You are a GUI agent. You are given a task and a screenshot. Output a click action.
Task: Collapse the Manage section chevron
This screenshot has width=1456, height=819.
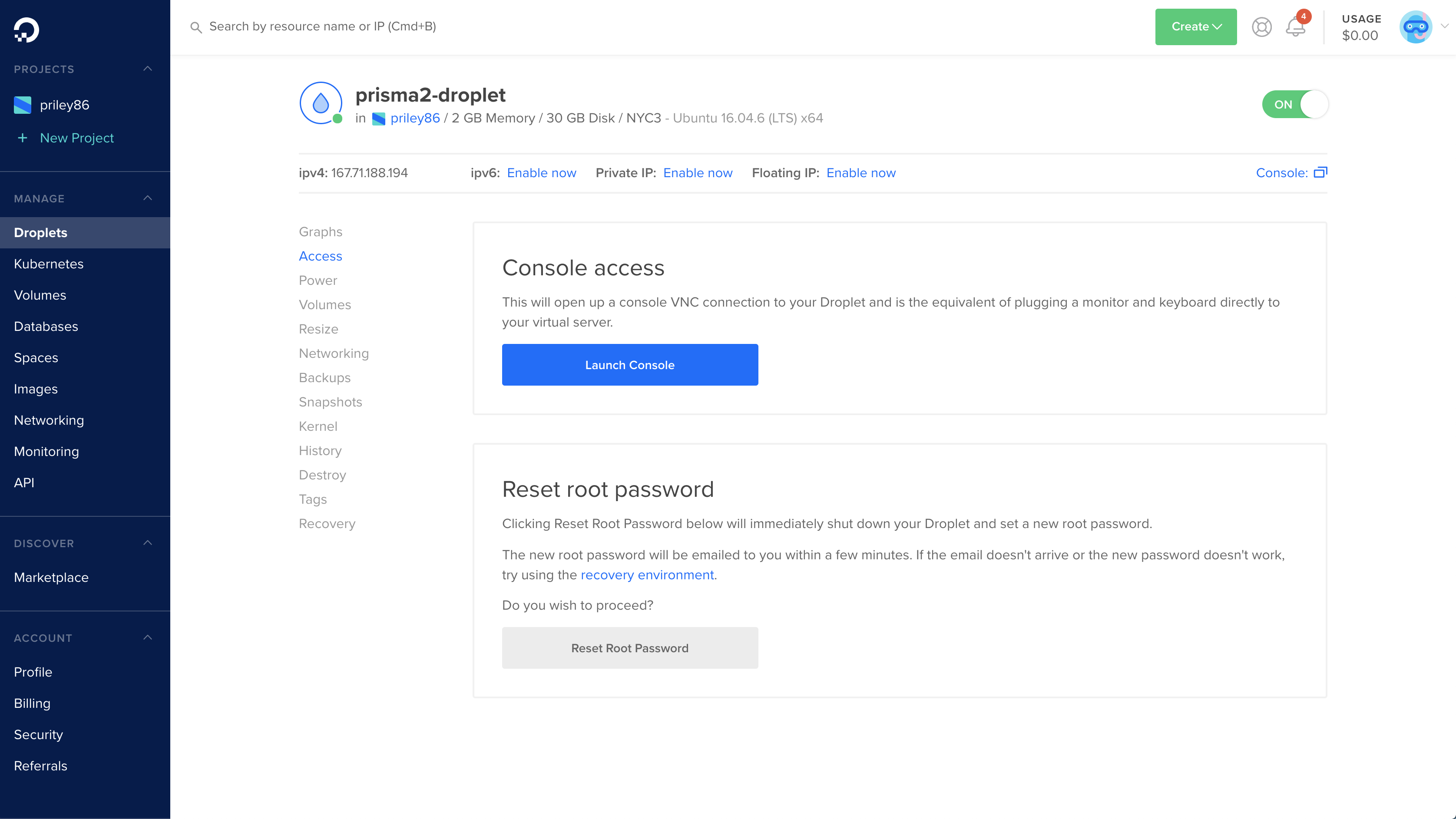pyautogui.click(x=148, y=198)
